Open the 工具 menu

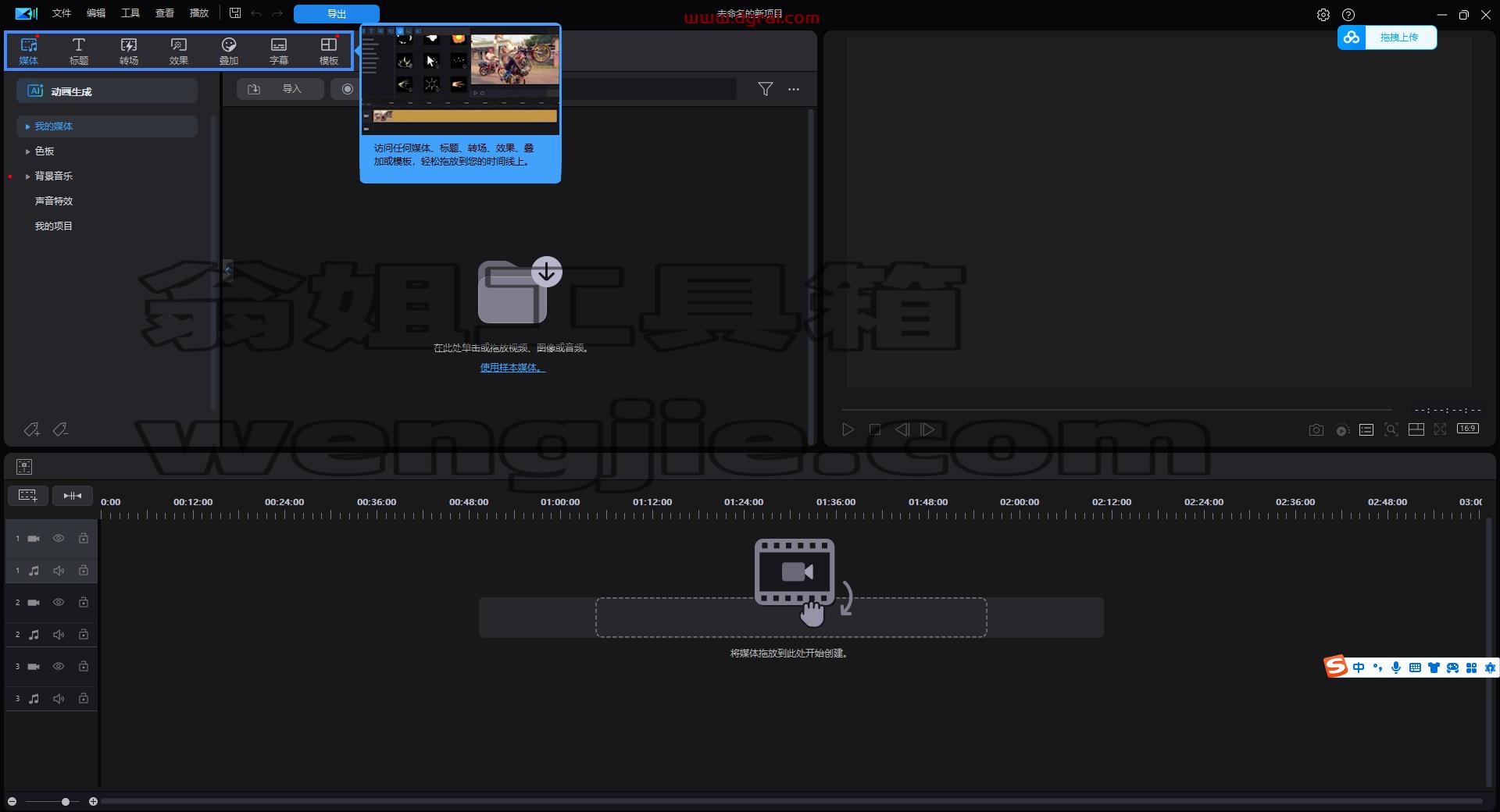coord(130,13)
